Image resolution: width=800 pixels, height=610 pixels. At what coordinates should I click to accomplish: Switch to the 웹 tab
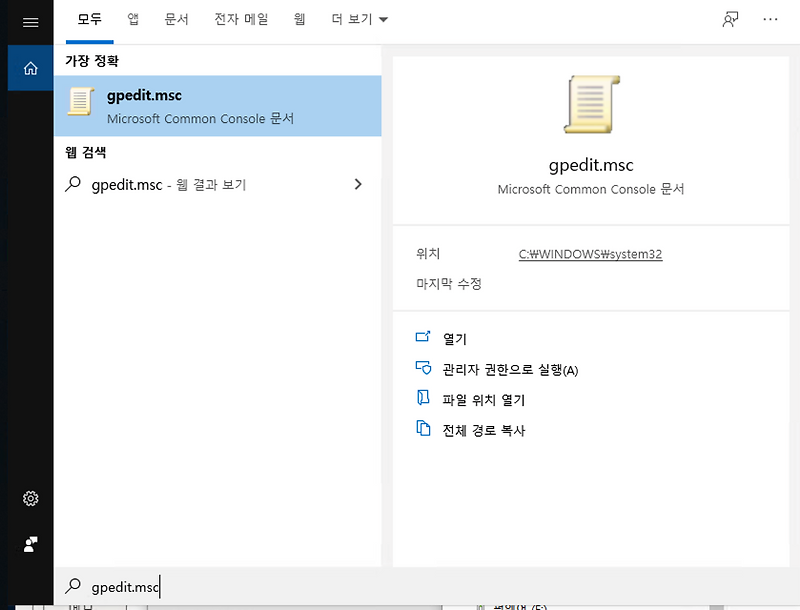[299, 19]
